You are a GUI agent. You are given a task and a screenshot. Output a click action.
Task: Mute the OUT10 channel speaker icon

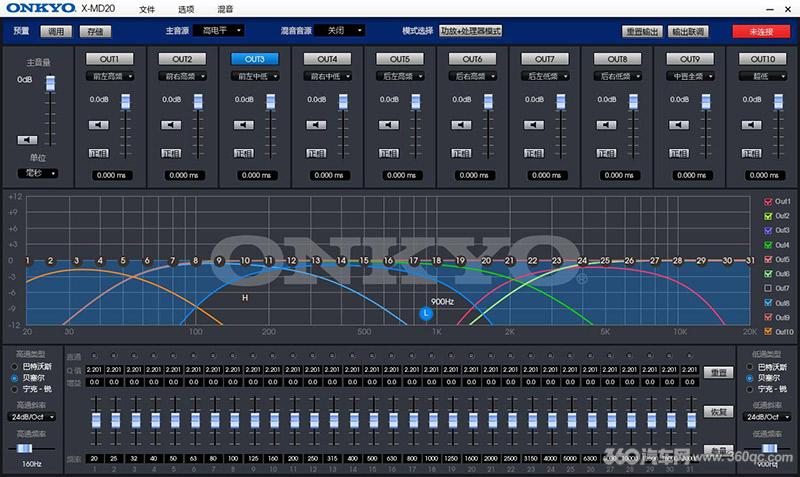click(x=751, y=125)
